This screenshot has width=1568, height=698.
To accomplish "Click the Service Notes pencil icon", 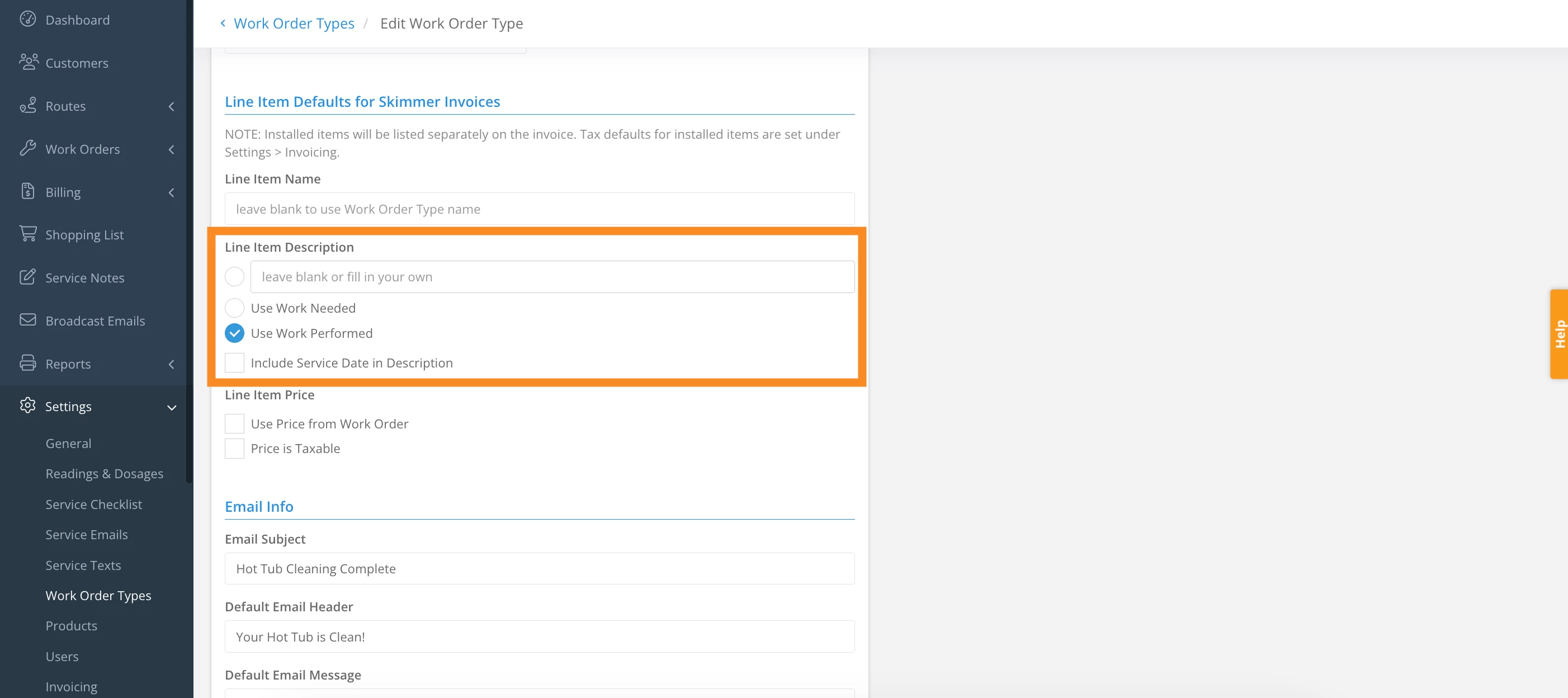I will coord(27,277).
